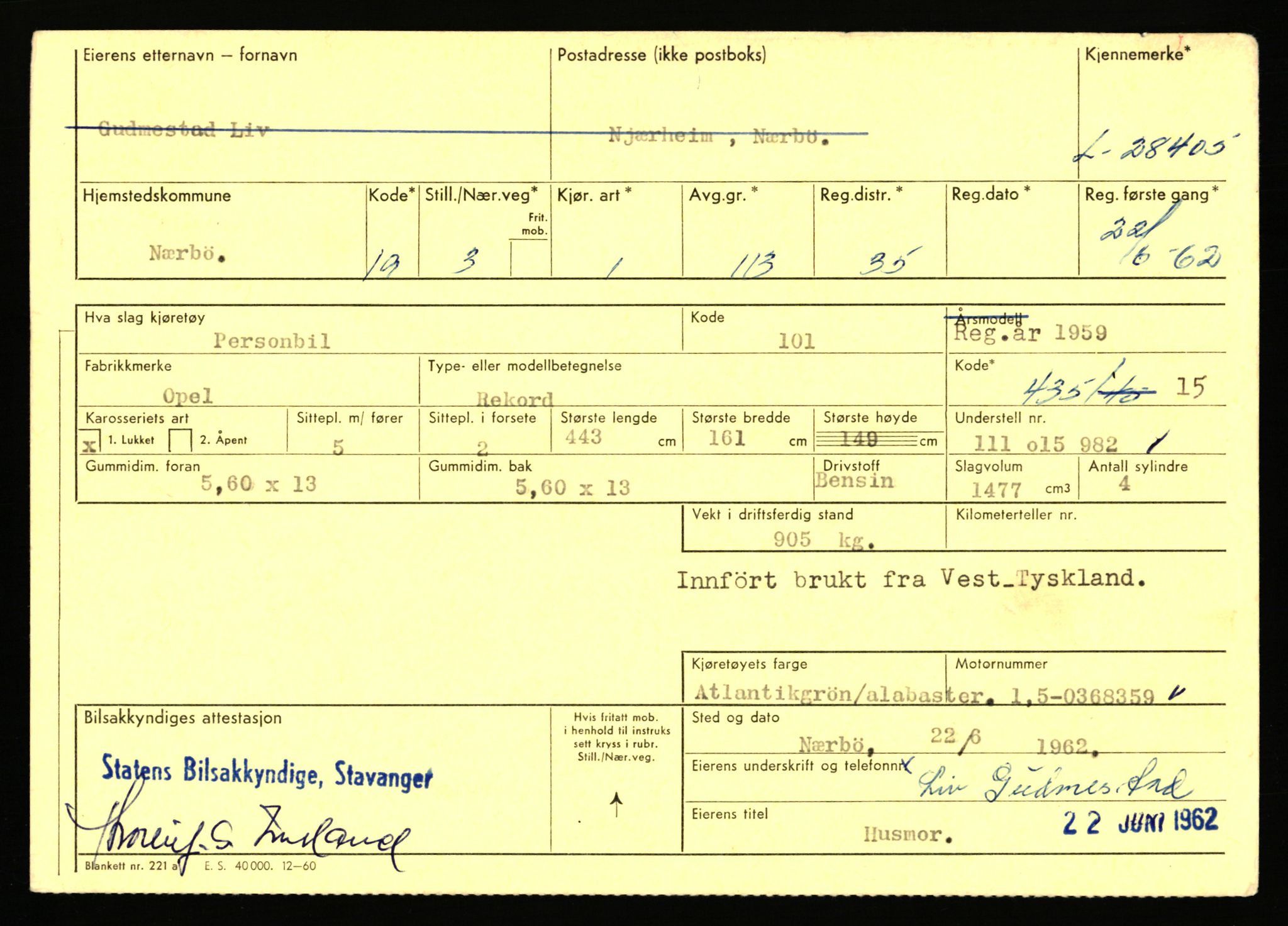Click the 'Personbil' vehicle type field
The image size is (1288, 926).
[271, 341]
